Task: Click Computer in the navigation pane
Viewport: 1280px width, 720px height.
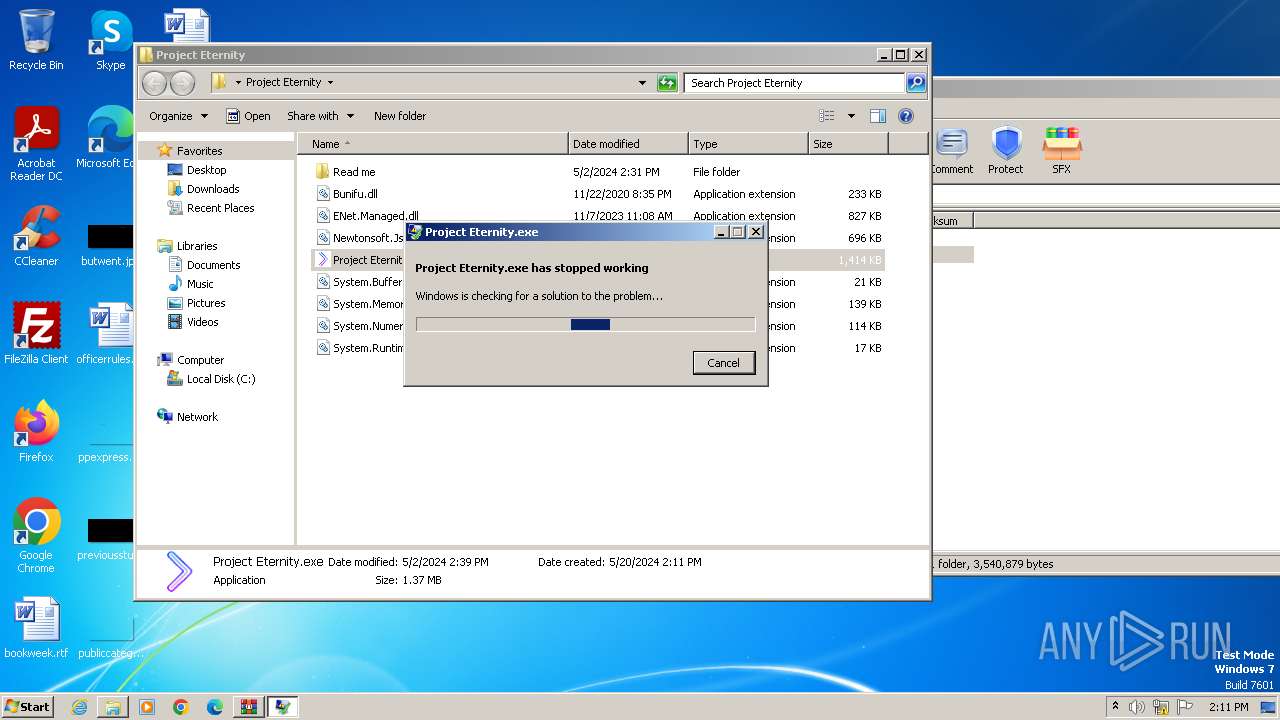Action: (200, 360)
